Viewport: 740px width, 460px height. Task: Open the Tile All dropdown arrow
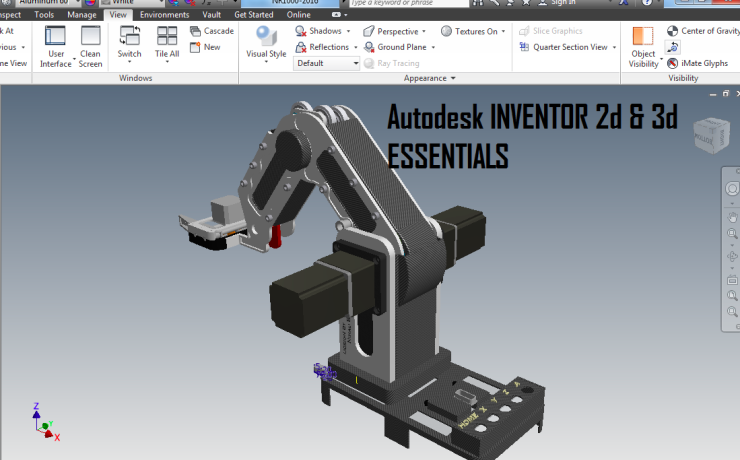tap(167, 62)
